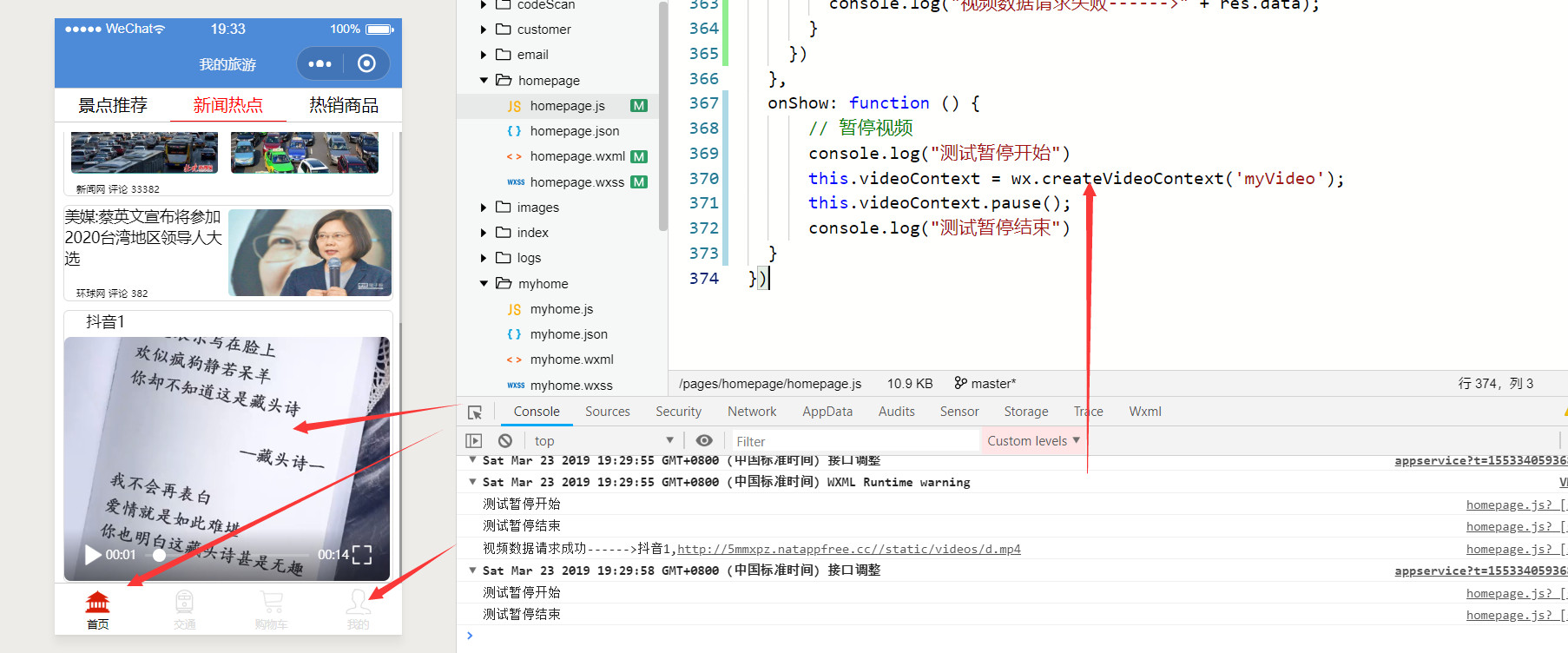
Task: Click the M badge beside homepage.wxss
Action: (639, 182)
